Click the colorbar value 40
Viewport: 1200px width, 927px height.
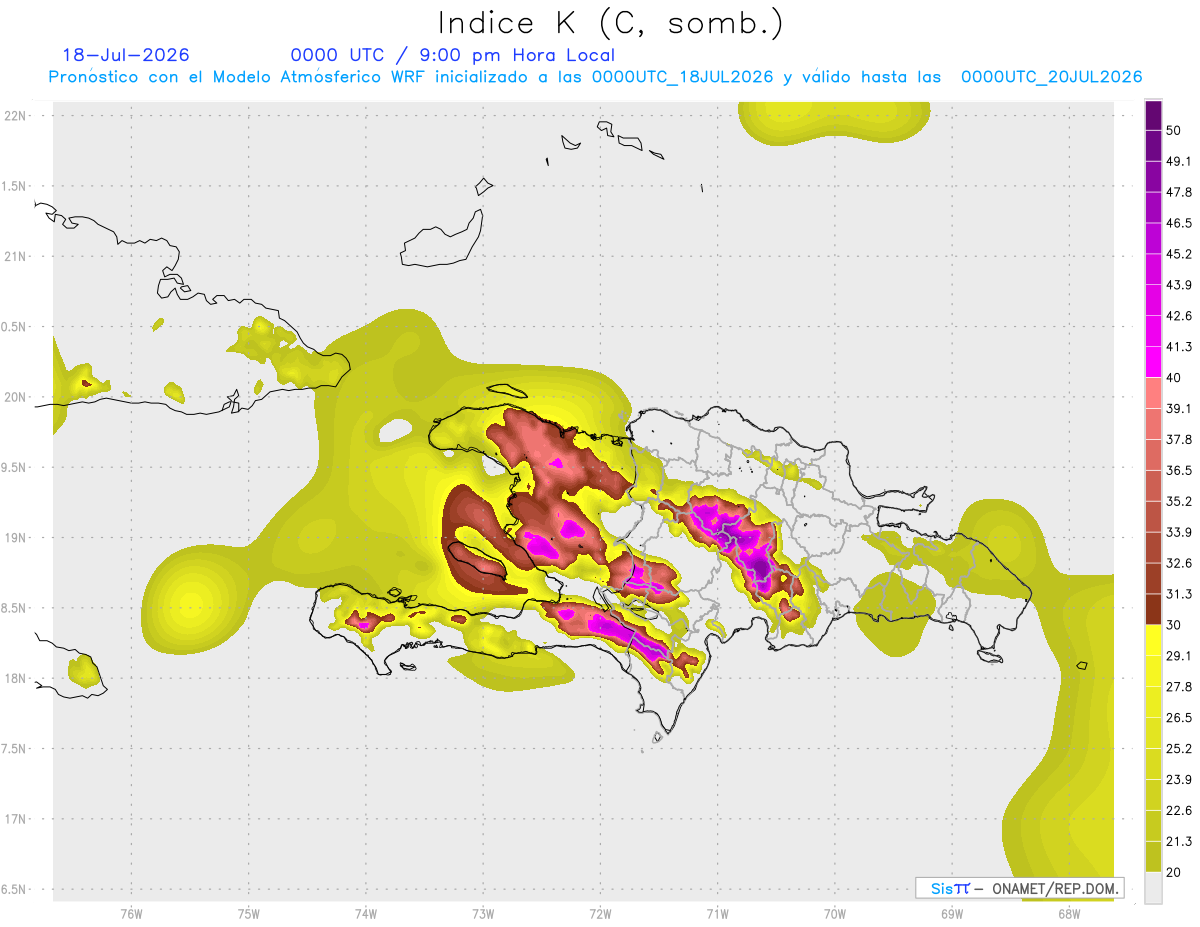pos(1174,378)
